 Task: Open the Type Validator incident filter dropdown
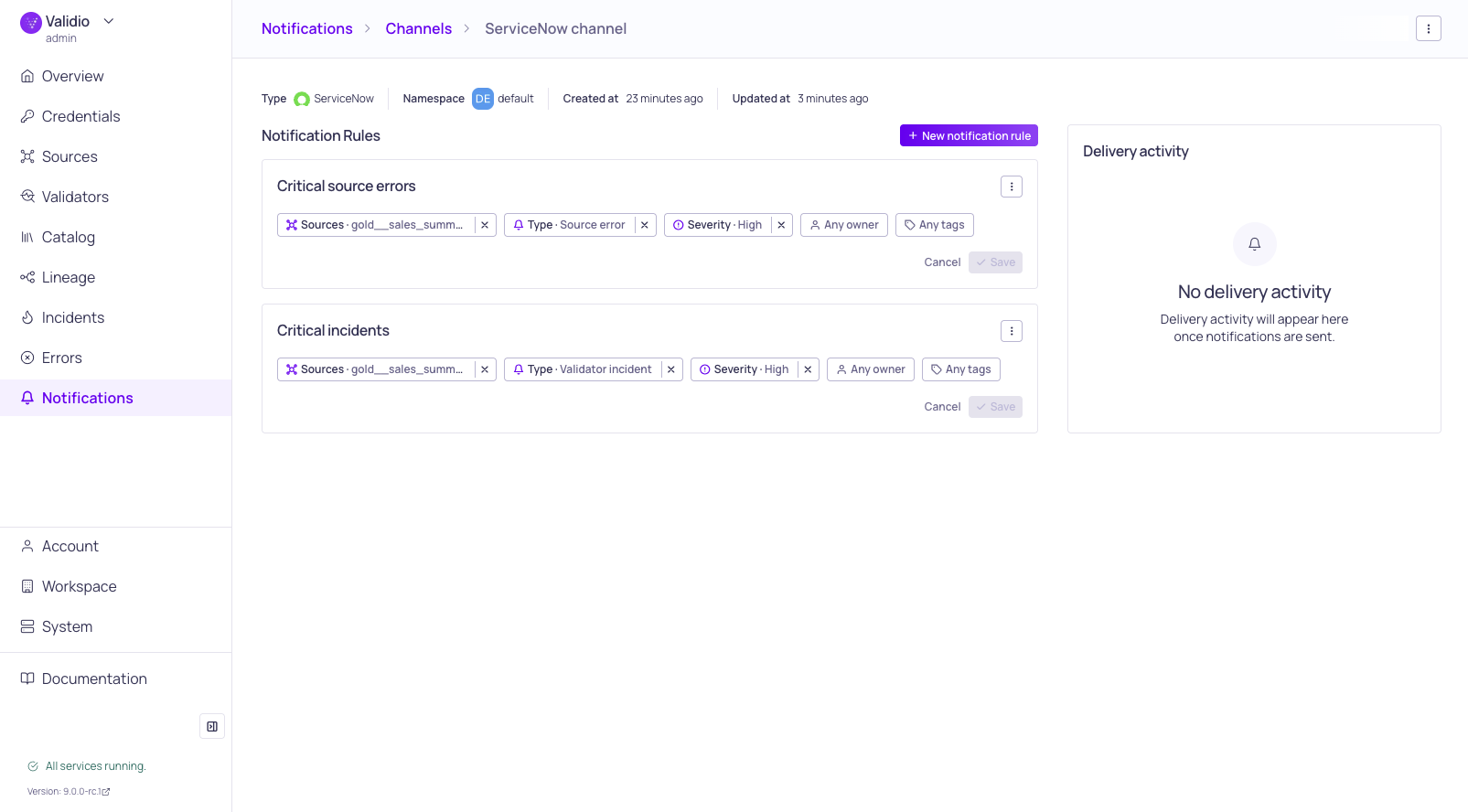583,369
